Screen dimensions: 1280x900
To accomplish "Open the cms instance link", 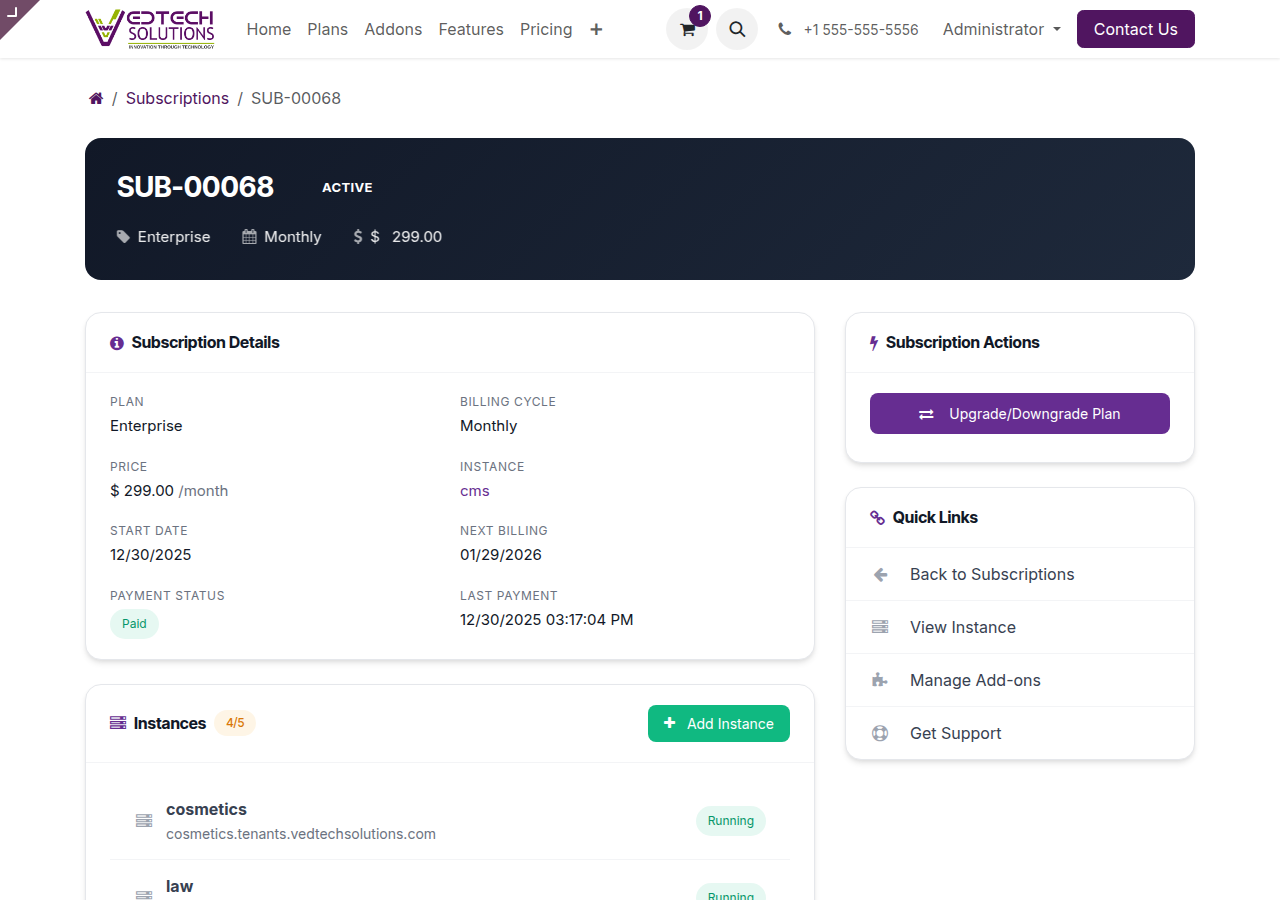I will pos(474,490).
